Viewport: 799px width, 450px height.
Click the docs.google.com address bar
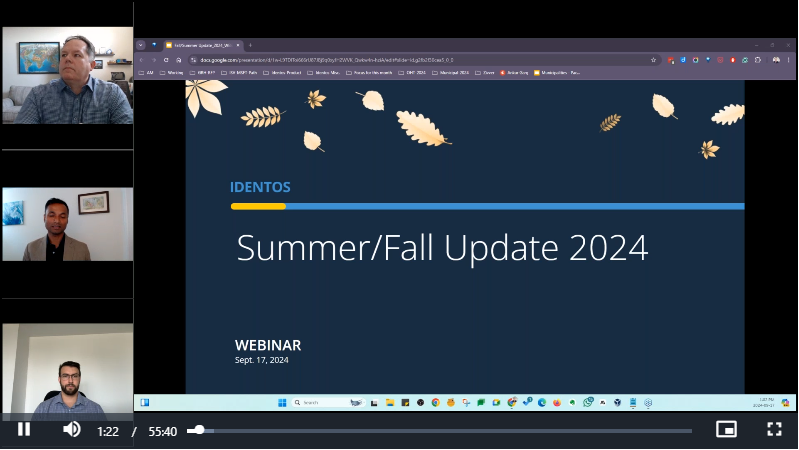pyautogui.click(x=423, y=60)
